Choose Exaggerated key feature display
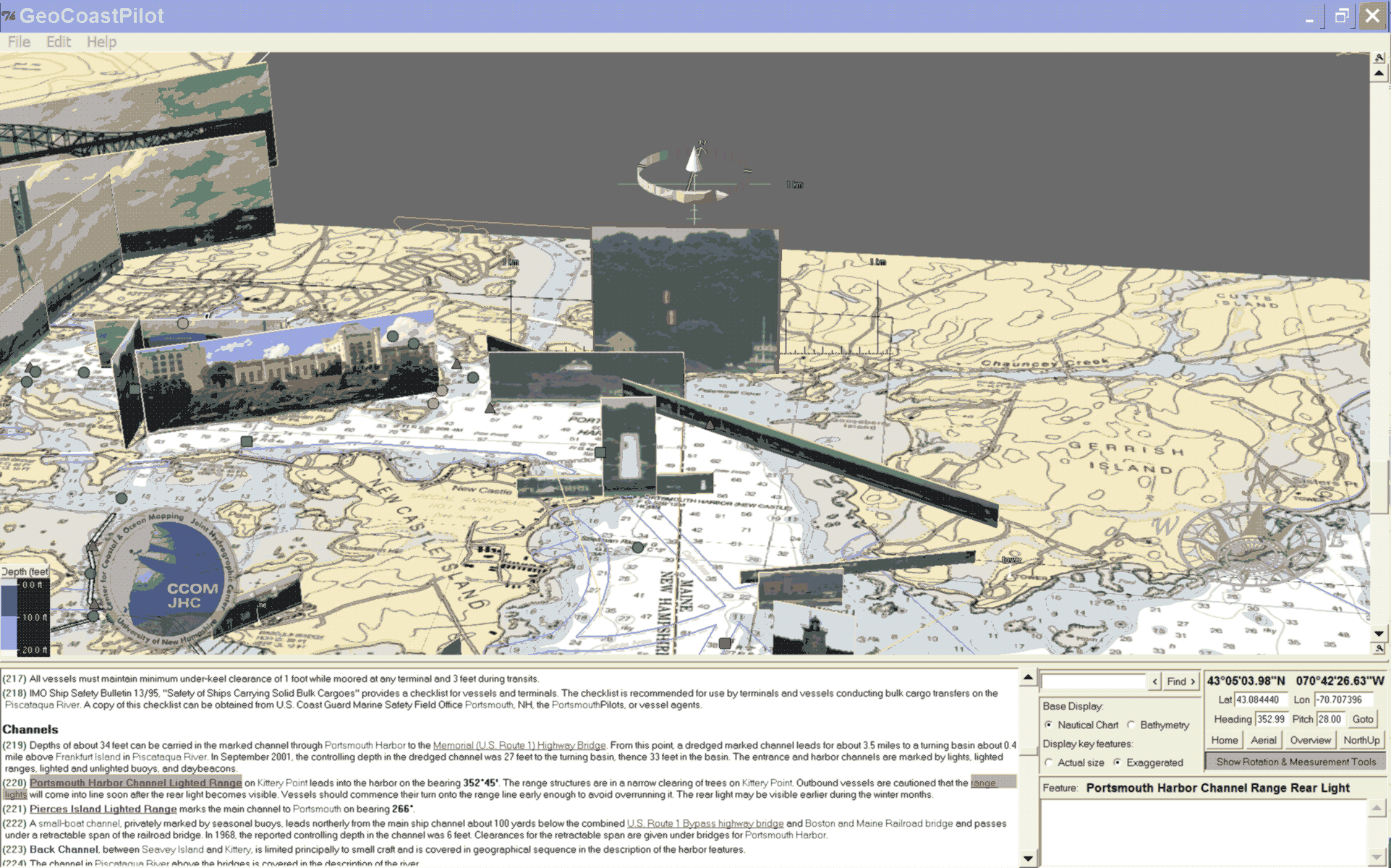Viewport: 1391px width, 868px height. click(1117, 762)
